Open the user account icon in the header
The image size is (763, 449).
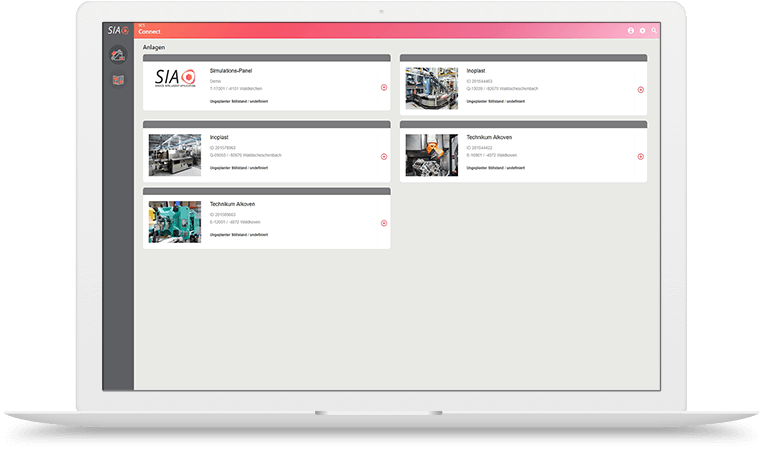point(631,31)
